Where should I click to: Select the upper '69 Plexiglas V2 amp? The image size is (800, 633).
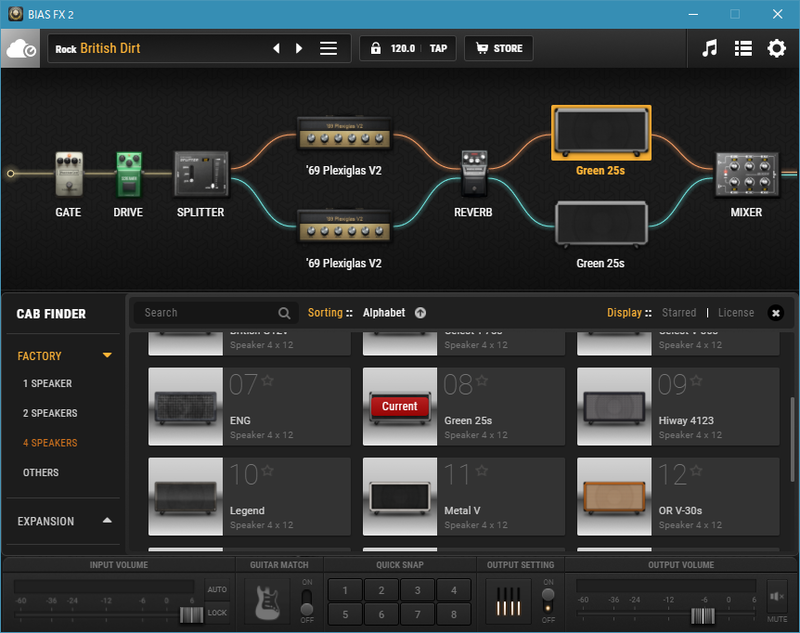(344, 134)
